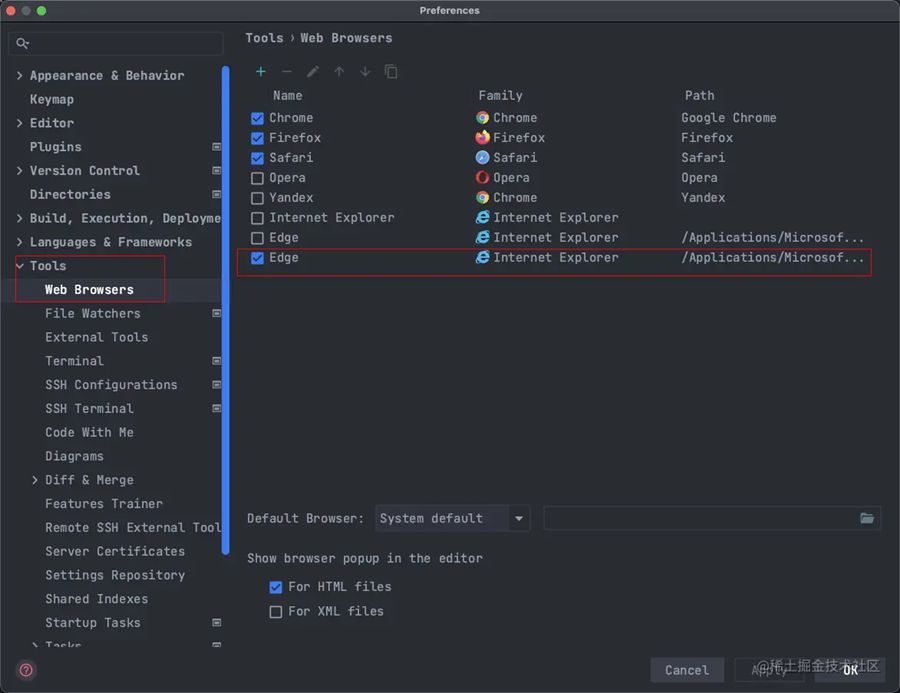Viewport: 900px width, 693px height.
Task: Enable the Opera browser checkbox
Action: tap(258, 178)
